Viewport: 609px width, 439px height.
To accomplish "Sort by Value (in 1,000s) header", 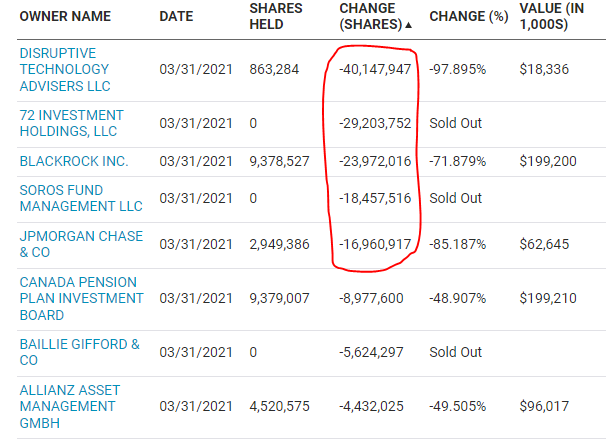I will point(558,18).
